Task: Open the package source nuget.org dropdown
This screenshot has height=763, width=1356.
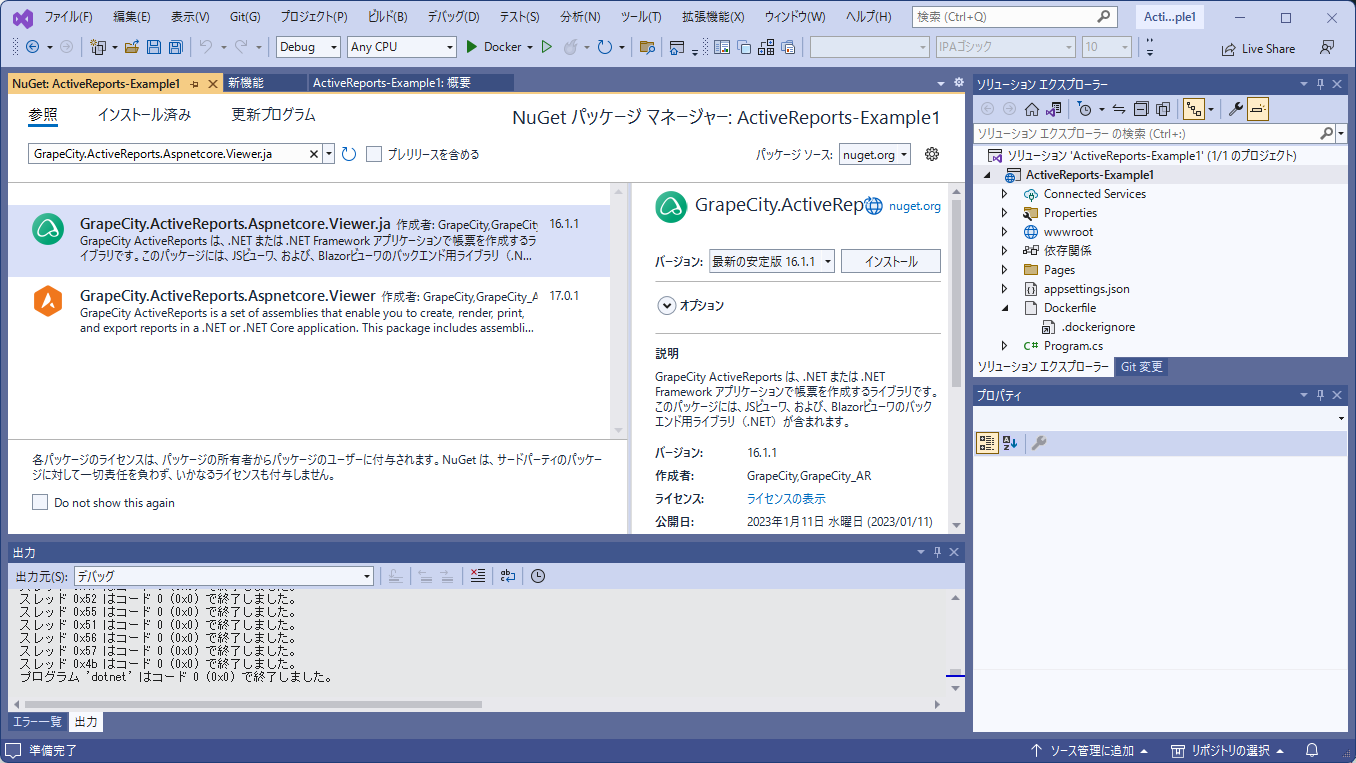Action: (x=875, y=154)
